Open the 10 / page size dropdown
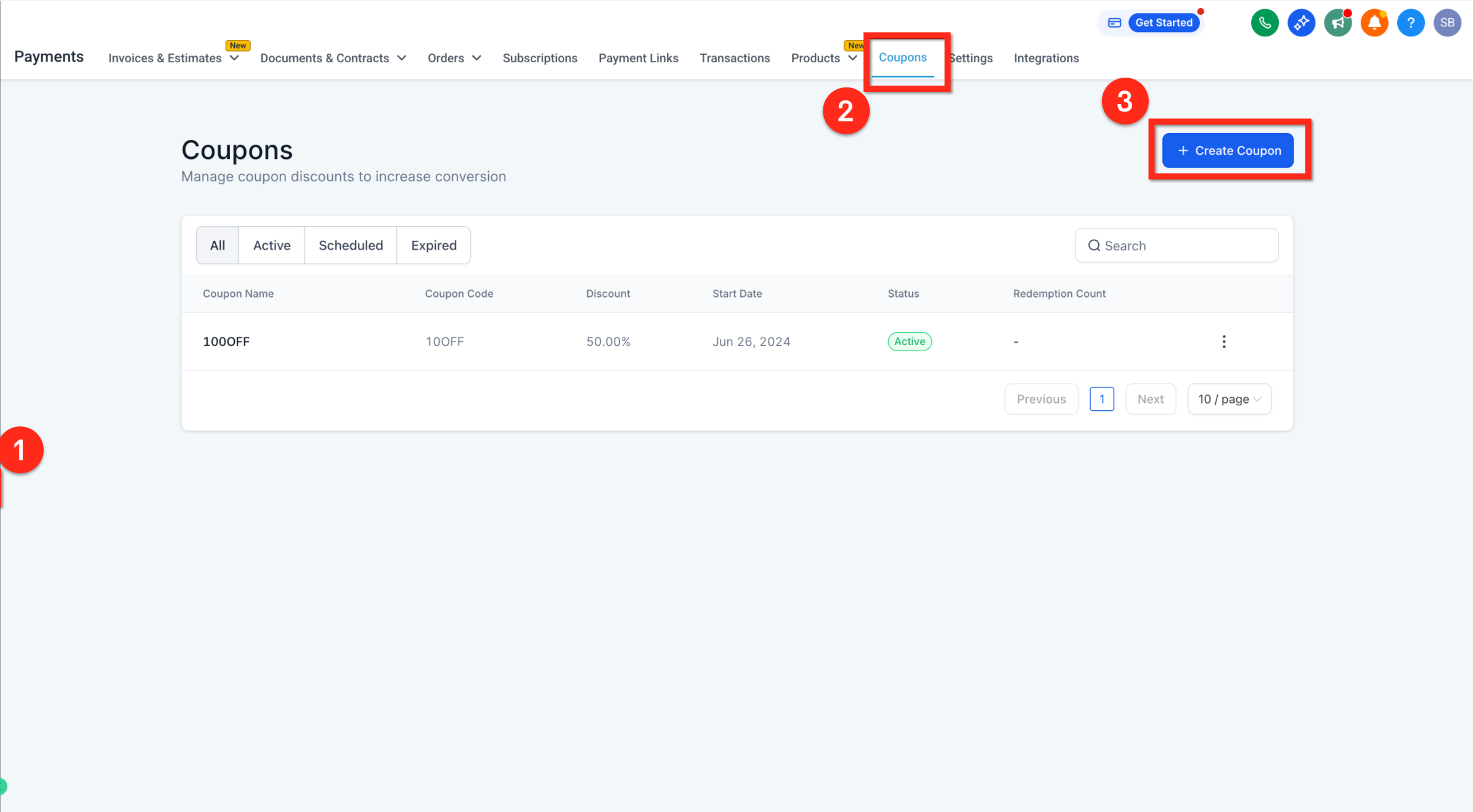 pyautogui.click(x=1230, y=399)
